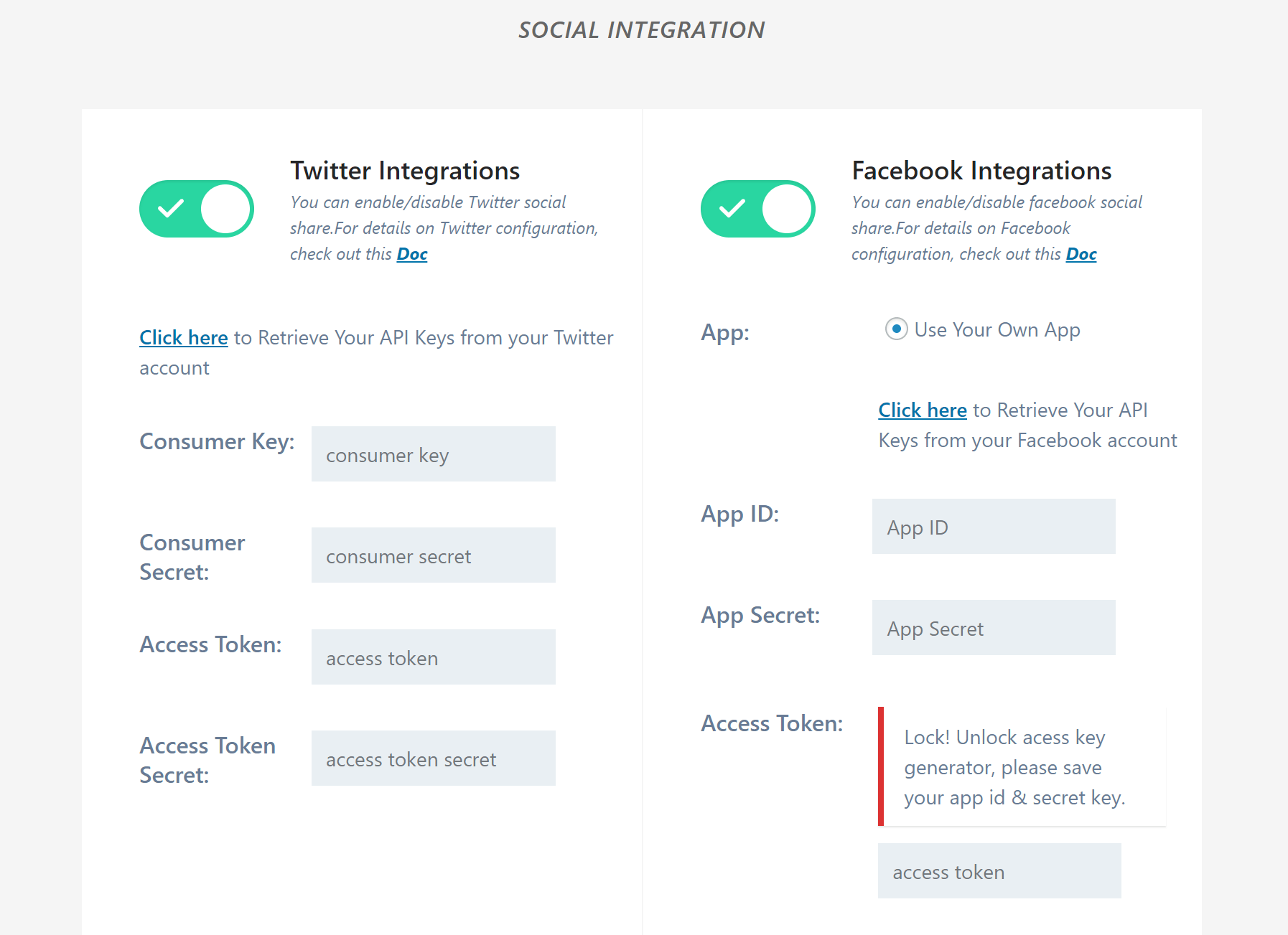Toggle the Twitter Integrations switch
The width and height of the screenshot is (1288, 935).
tap(197, 209)
